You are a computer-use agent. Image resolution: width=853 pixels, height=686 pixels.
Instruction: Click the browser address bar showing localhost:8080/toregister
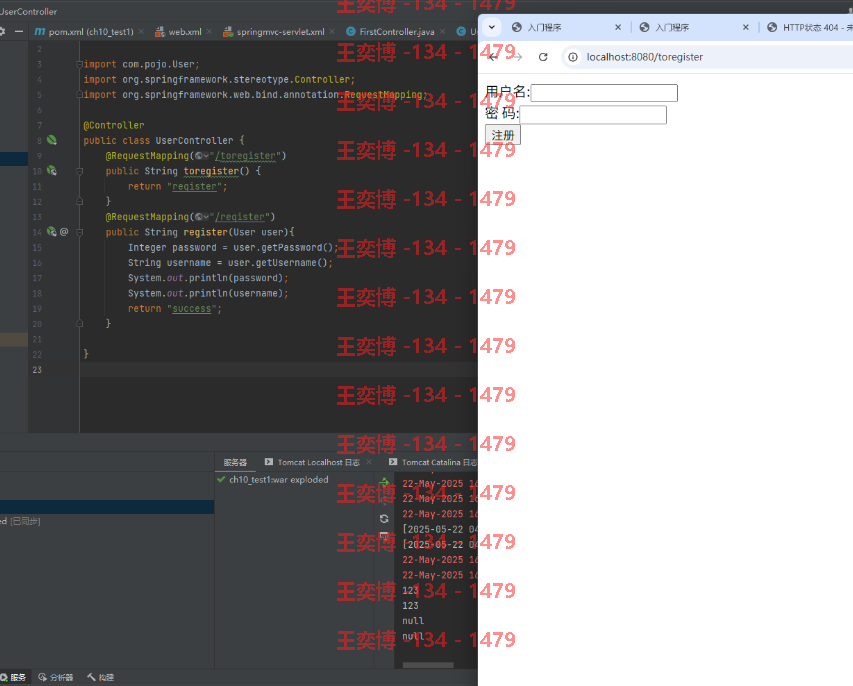coord(644,57)
